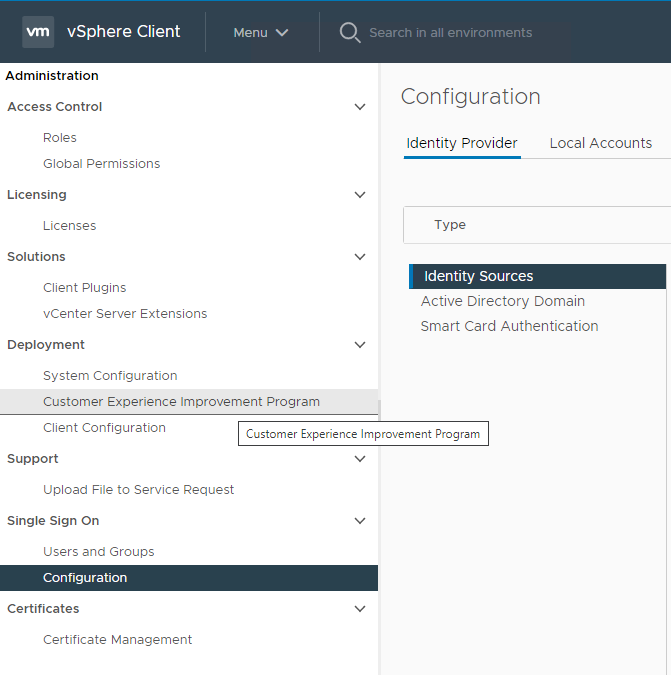Viewport: 671px width, 675px height.
Task: Click the Certificates heading
Action: pos(43,609)
